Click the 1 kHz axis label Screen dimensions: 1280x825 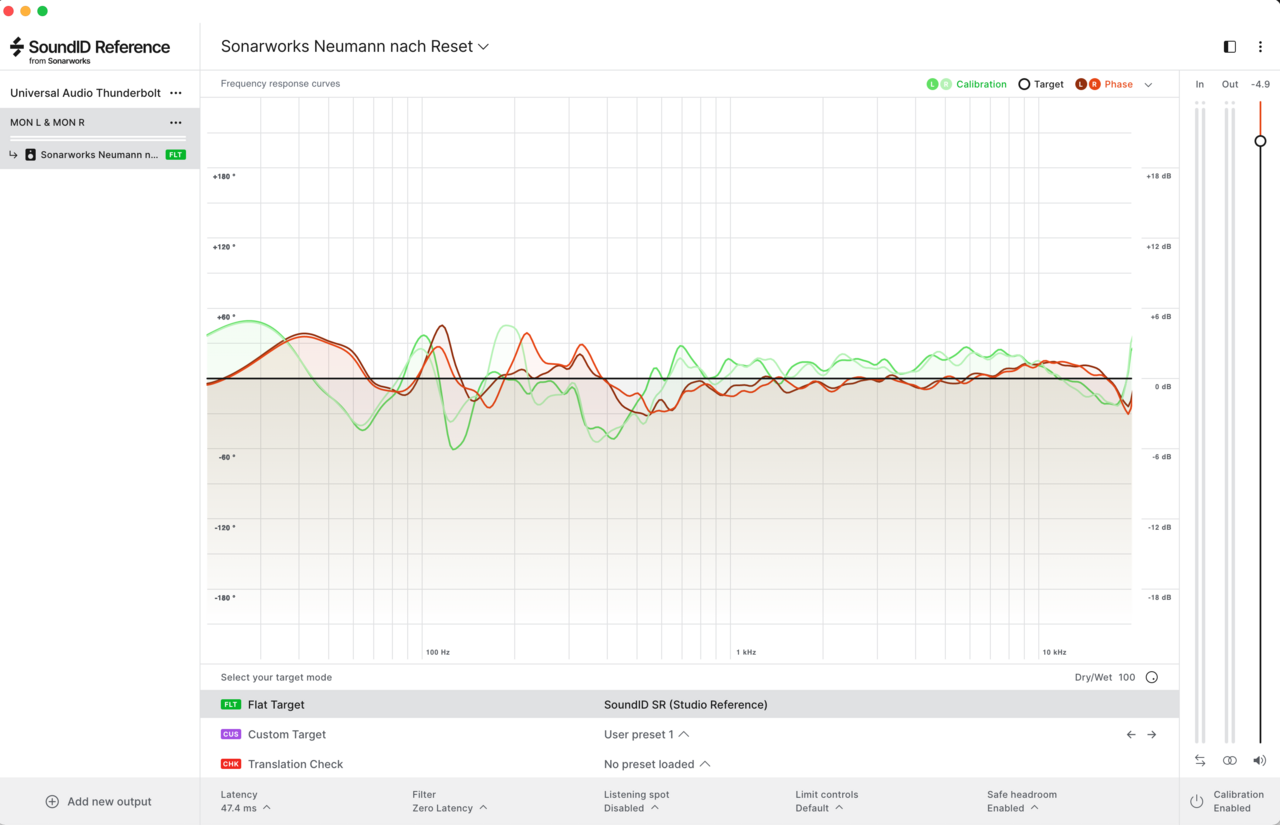point(746,652)
